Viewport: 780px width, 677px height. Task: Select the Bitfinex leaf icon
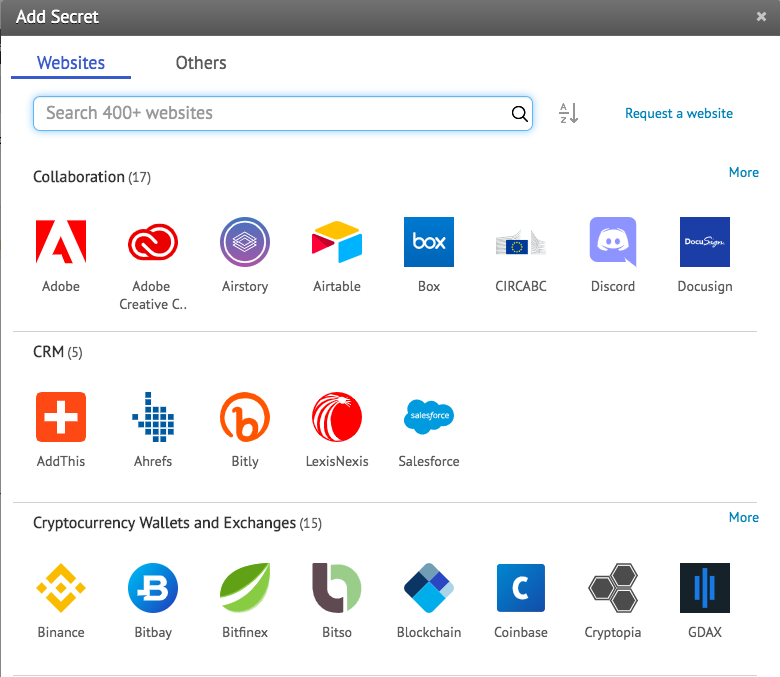245,588
